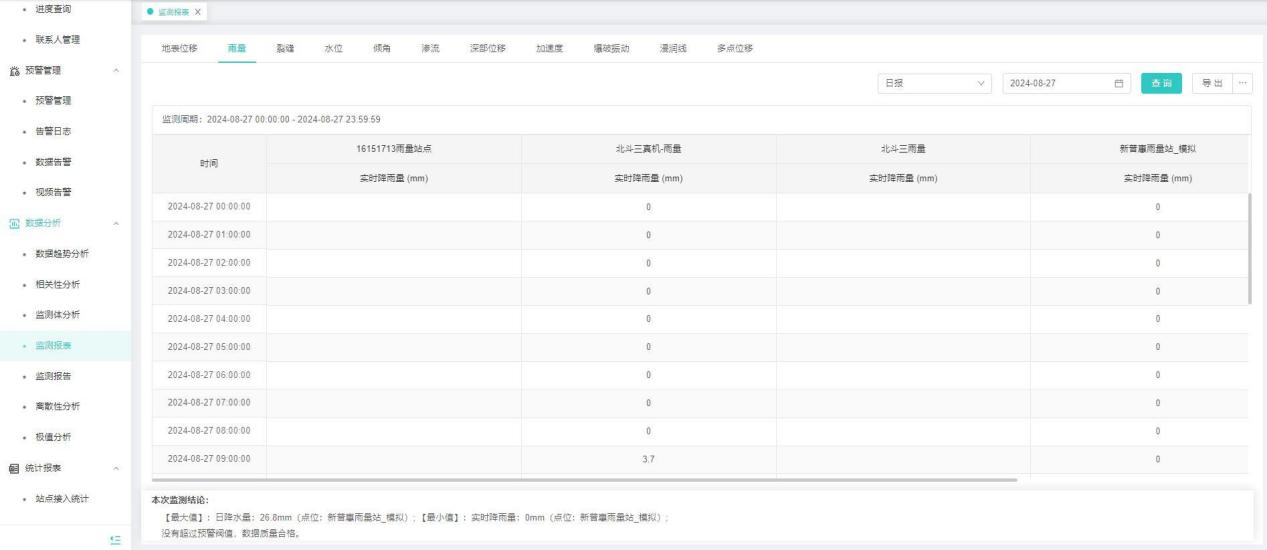Viewport: 1267px width, 550px height.
Task: Click the sidebar collapse icon at bottom
Action: point(115,540)
